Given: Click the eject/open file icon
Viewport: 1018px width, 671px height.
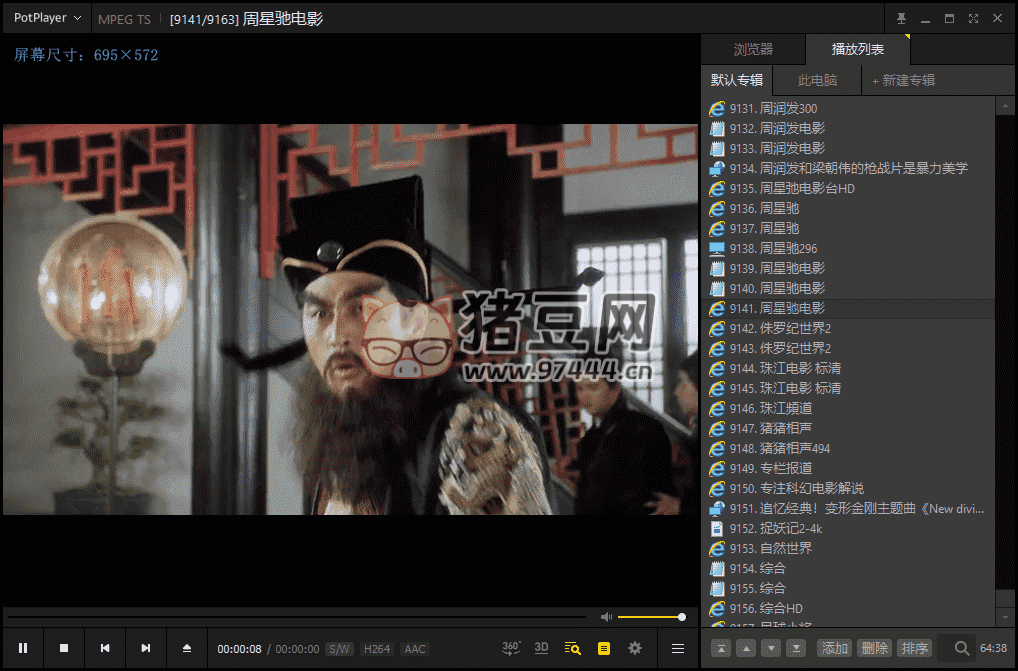Looking at the screenshot, I should click(186, 648).
